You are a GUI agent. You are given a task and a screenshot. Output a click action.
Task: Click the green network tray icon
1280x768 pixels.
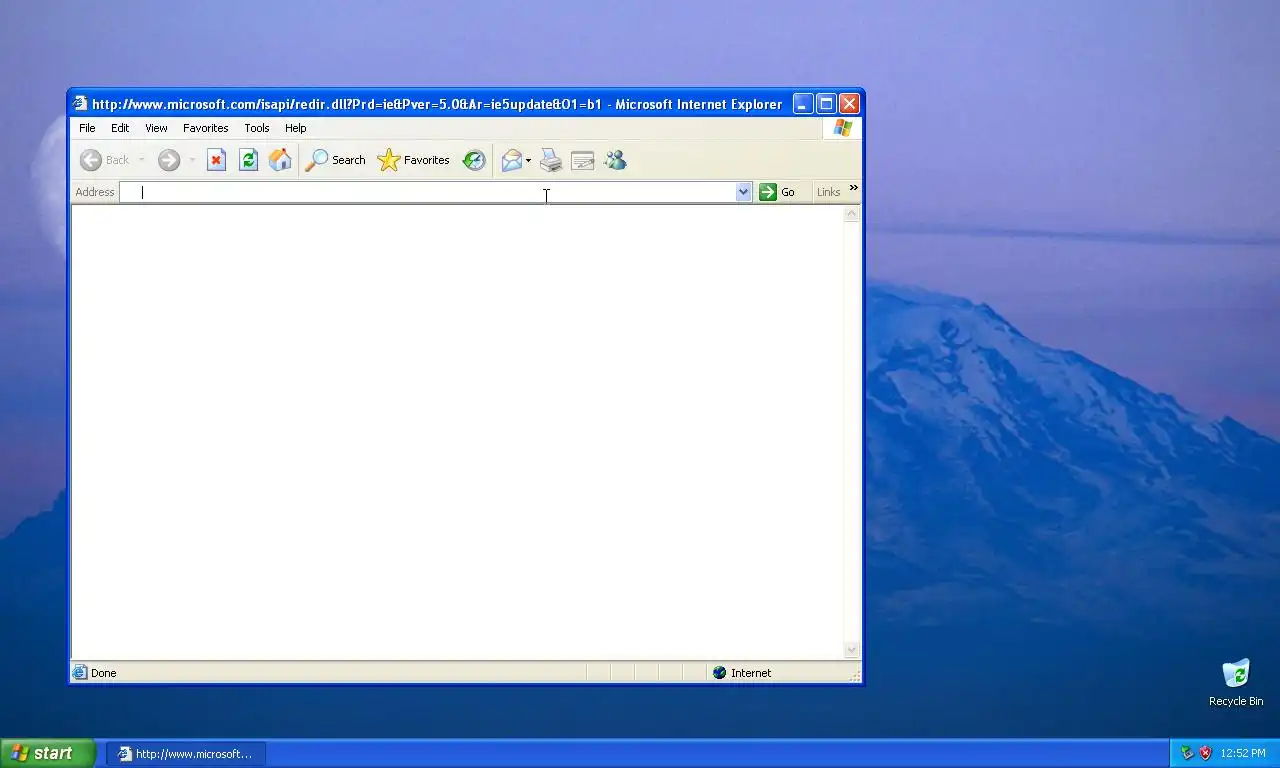(x=1187, y=753)
